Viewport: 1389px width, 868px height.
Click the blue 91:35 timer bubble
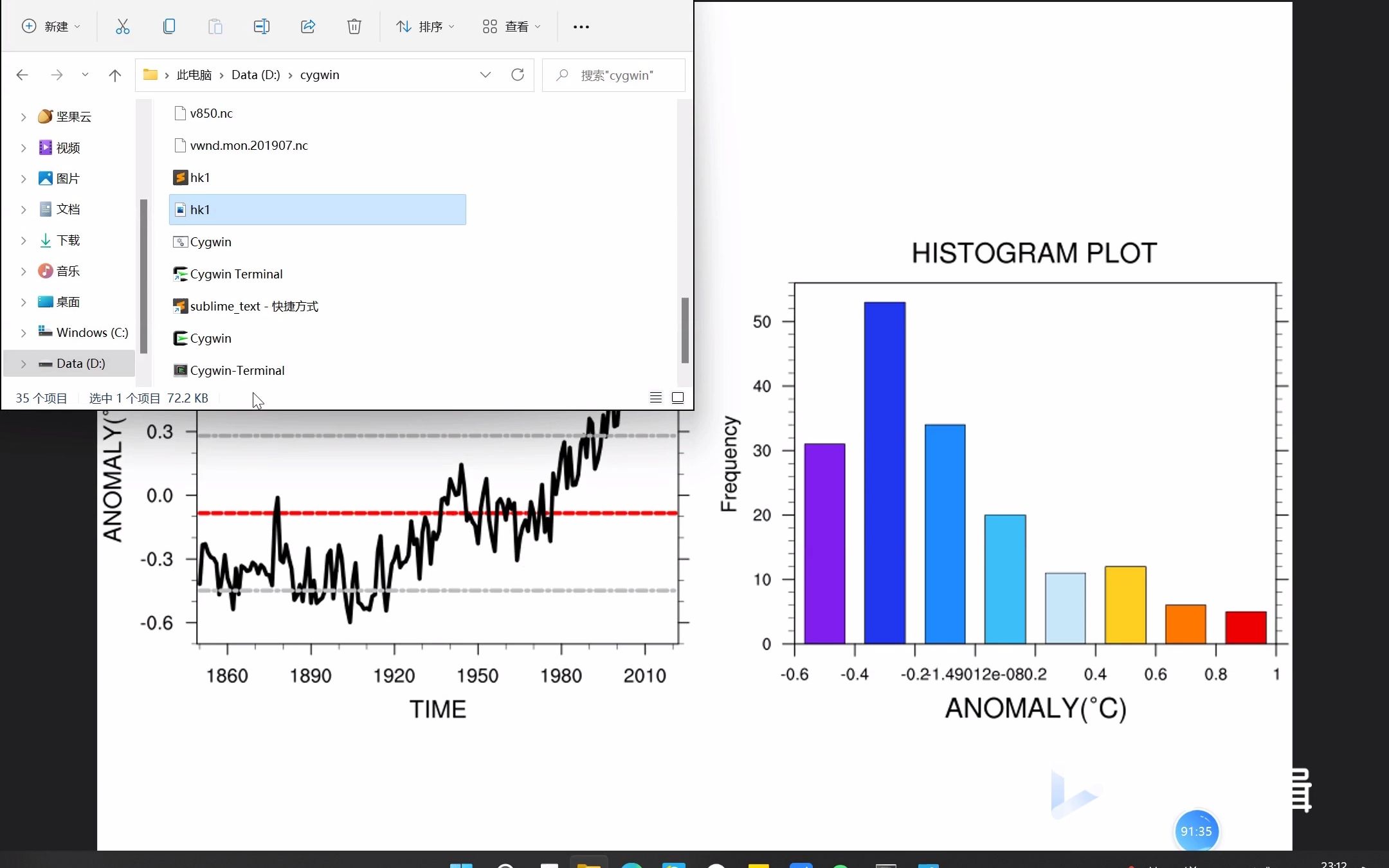coord(1196,831)
